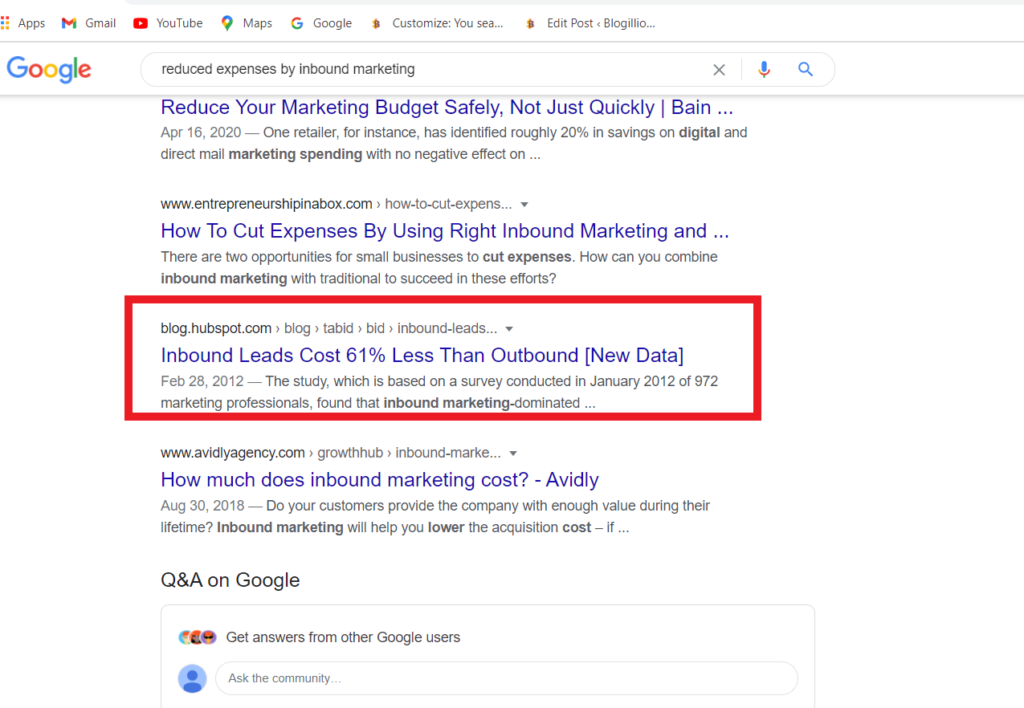Click the Google logo

[x=48, y=69]
